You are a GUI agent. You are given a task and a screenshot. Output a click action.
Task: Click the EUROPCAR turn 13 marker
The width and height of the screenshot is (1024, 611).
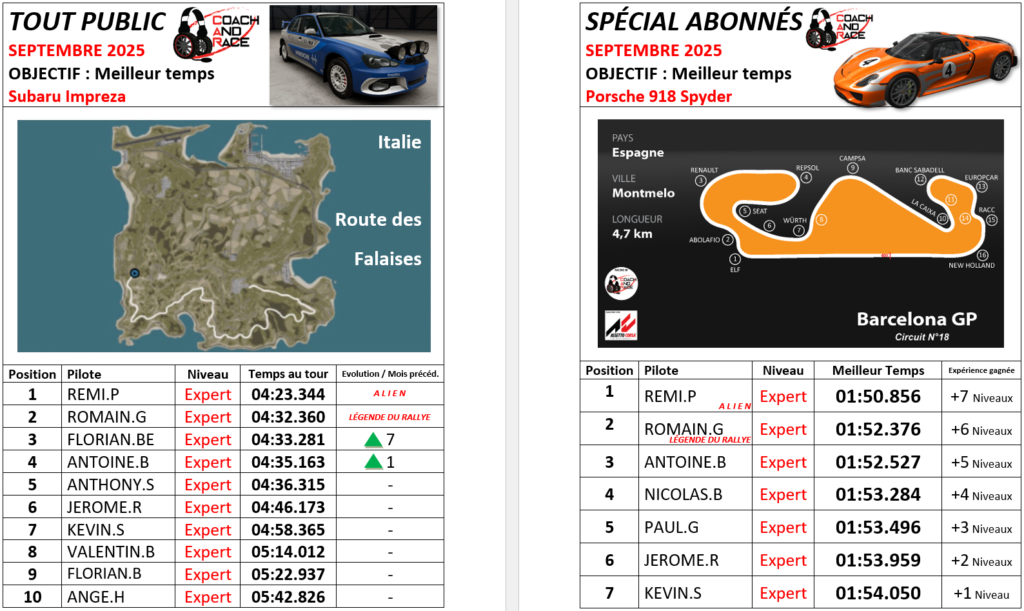tap(981, 186)
